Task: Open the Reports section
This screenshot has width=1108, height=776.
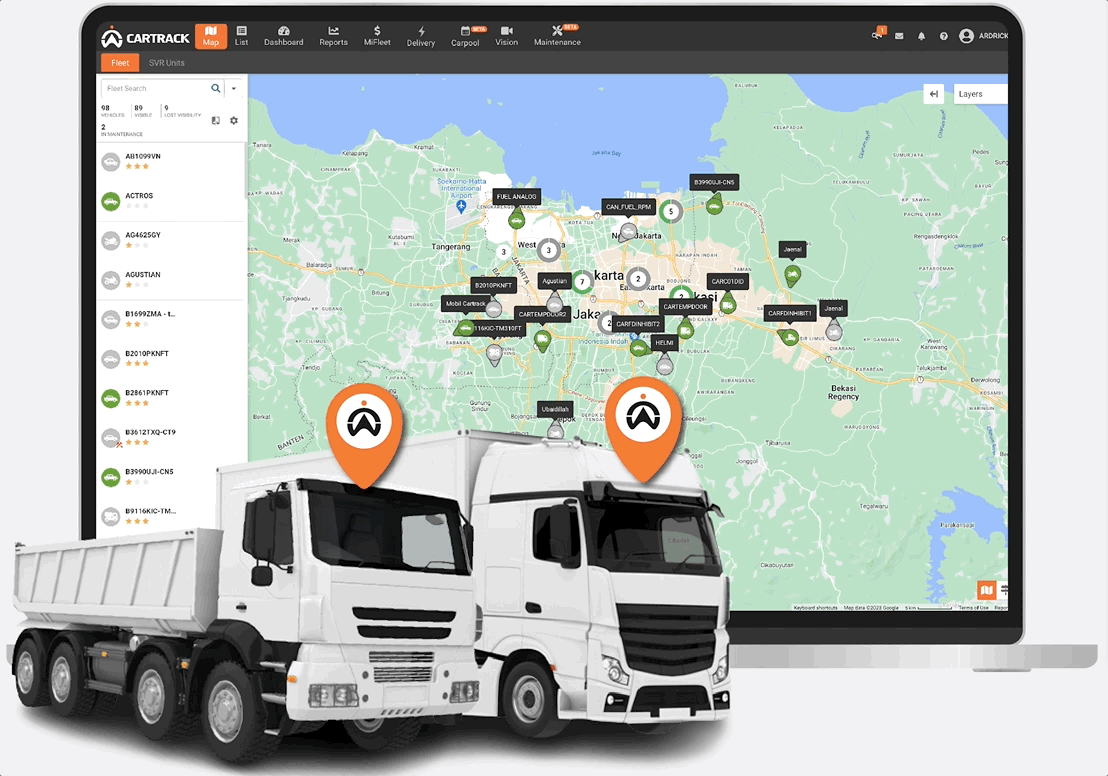Action: point(334,36)
